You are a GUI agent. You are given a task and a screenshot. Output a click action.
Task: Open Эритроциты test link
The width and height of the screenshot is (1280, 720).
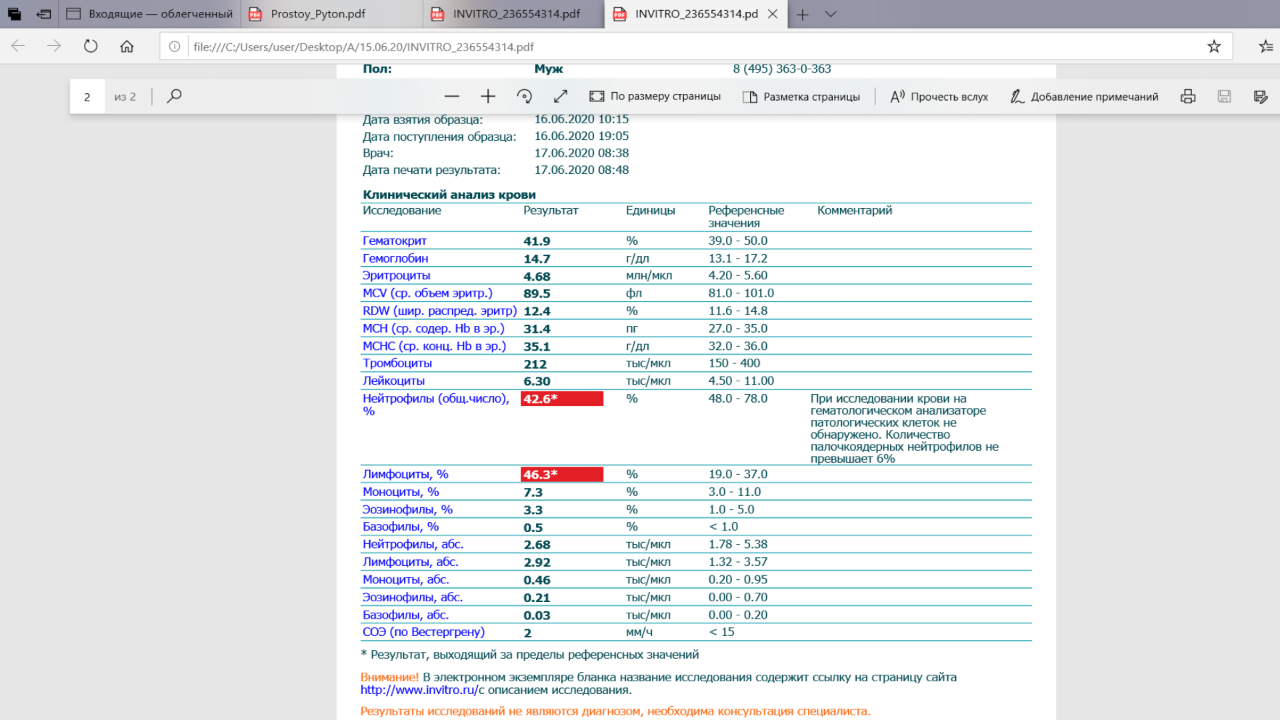396,275
